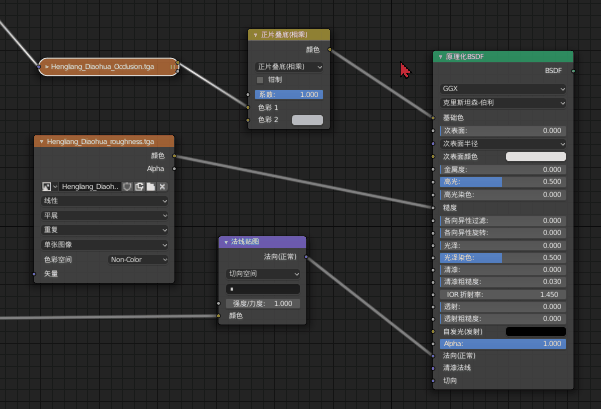The image size is (601, 409).
Task: Click the 自发光(发射) black color swatch
Action: point(536,332)
